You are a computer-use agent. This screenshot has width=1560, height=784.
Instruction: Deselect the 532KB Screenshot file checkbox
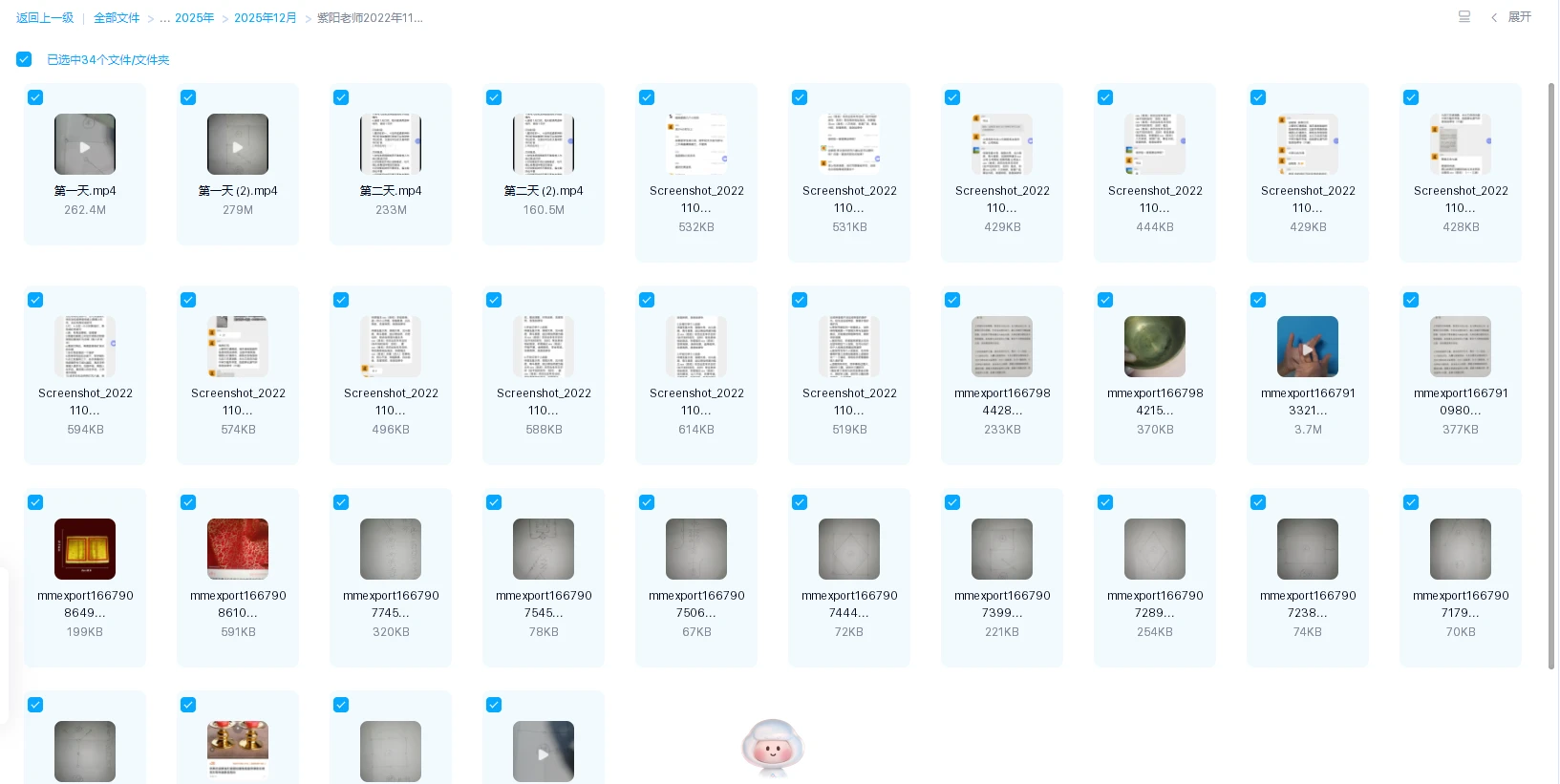pos(647,97)
